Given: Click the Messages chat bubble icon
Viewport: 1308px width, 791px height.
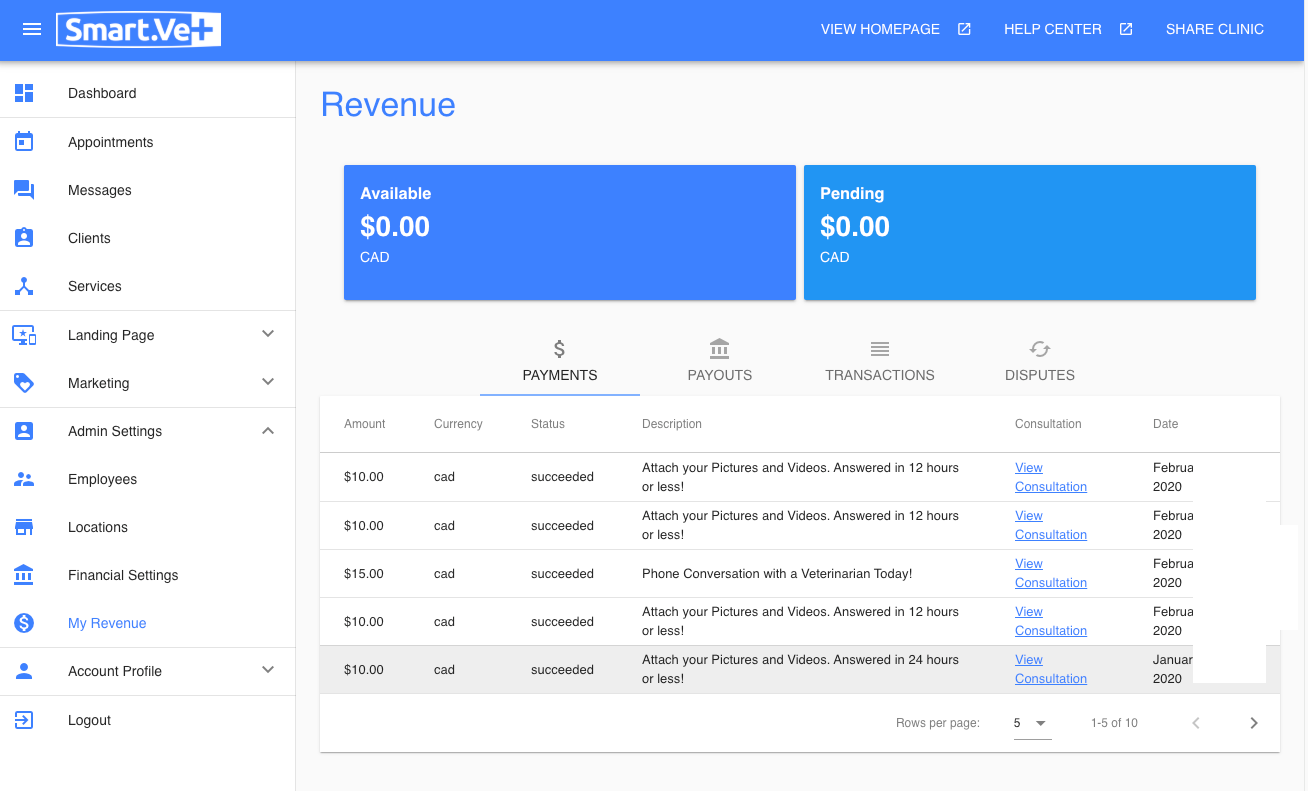Looking at the screenshot, I should [x=24, y=190].
